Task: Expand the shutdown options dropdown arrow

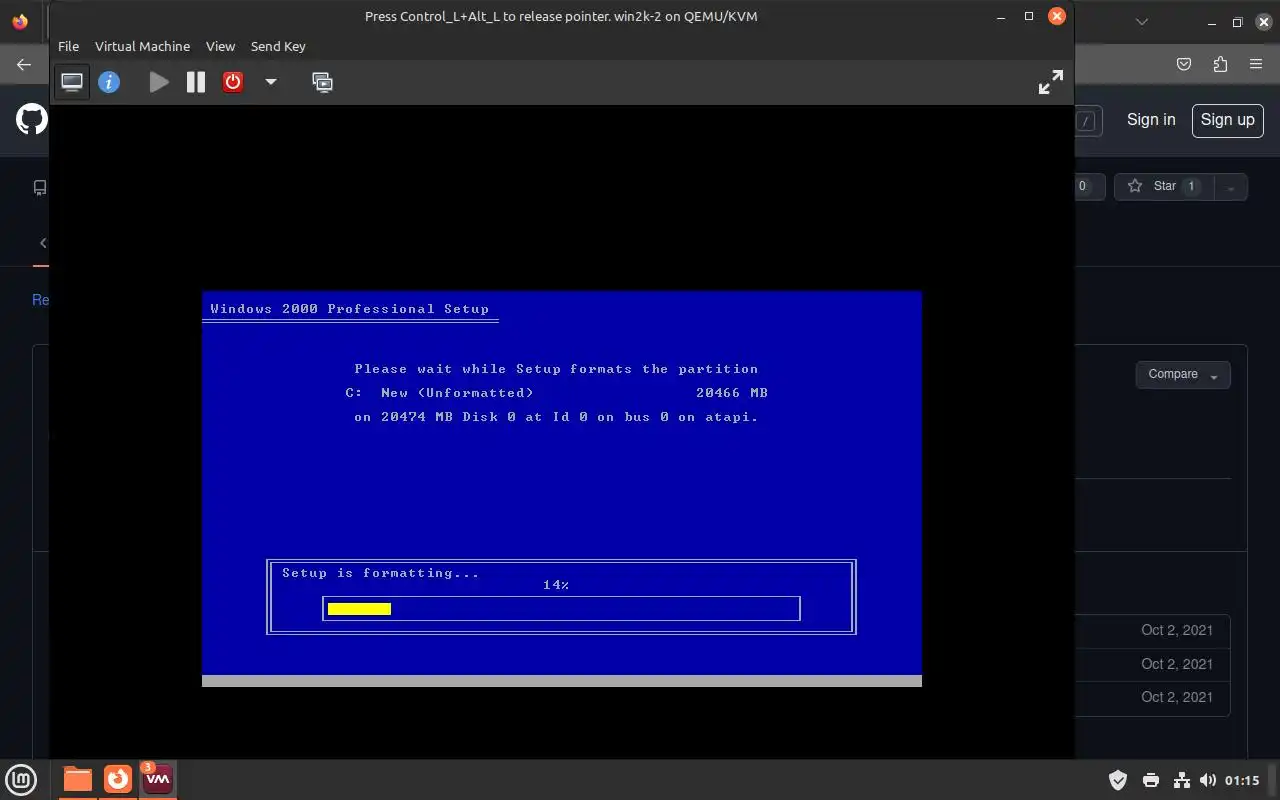Action: coord(270,82)
